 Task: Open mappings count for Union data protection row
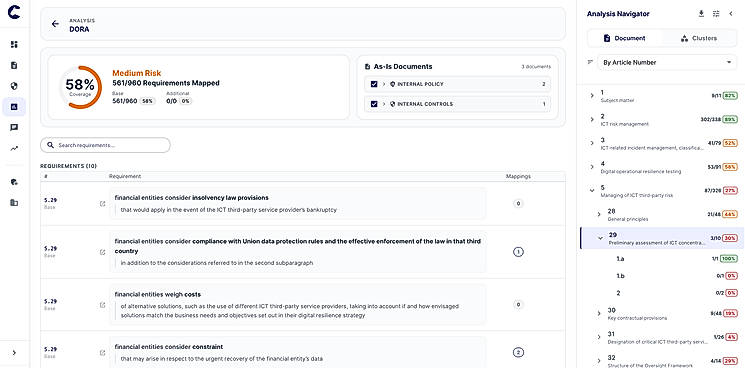click(518, 252)
